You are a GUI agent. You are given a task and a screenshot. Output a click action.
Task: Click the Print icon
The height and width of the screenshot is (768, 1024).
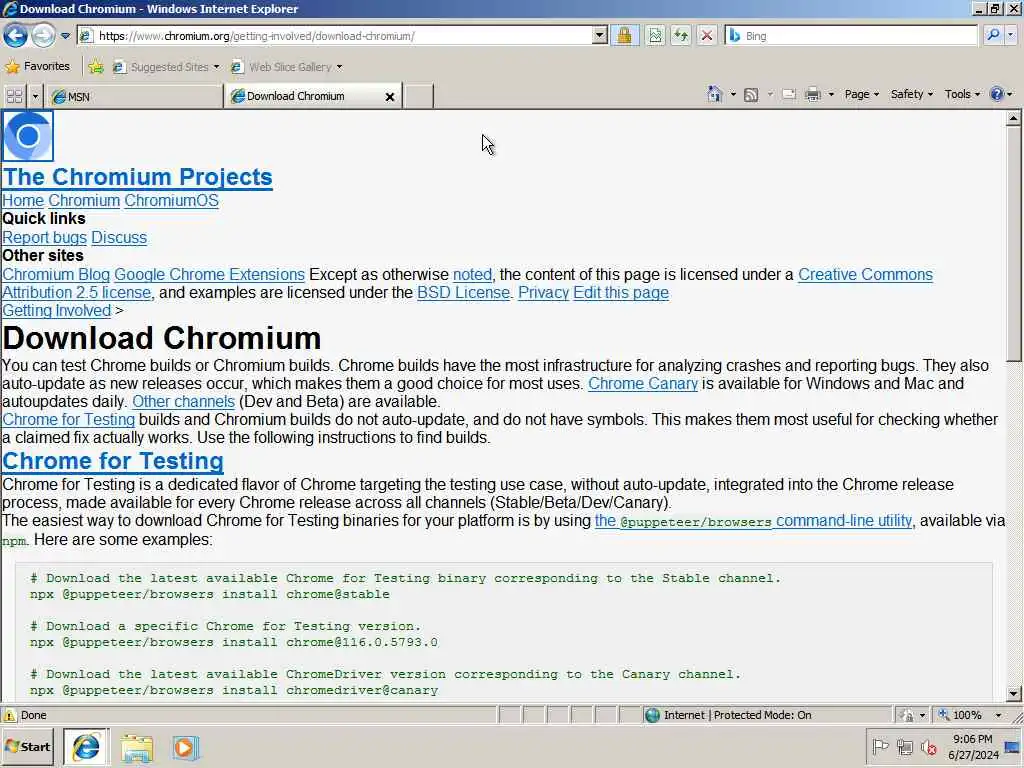(812, 95)
